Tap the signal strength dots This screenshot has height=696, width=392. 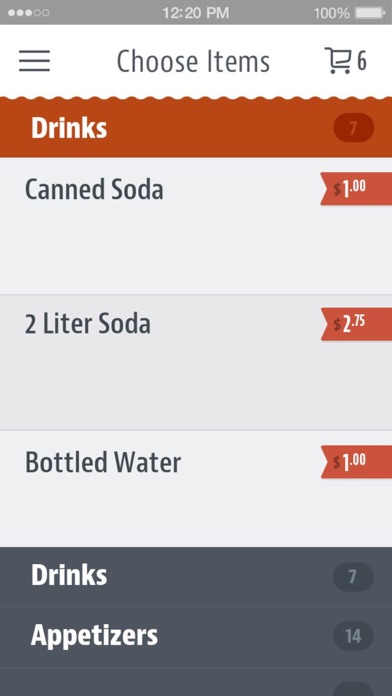(28, 13)
